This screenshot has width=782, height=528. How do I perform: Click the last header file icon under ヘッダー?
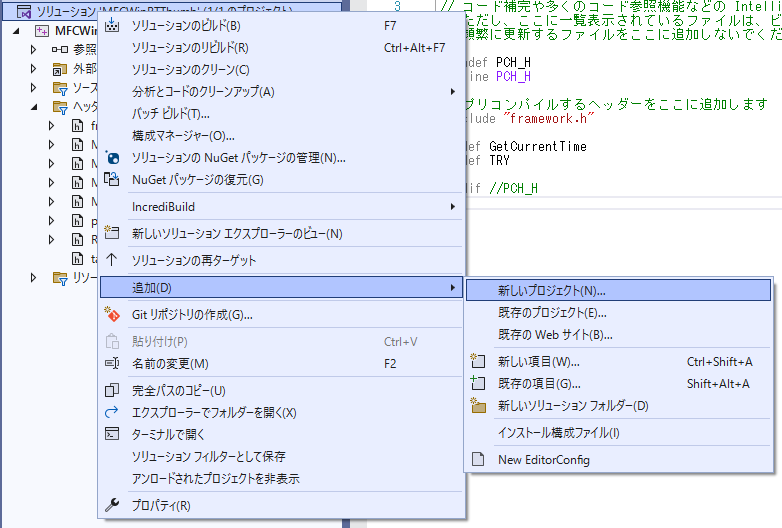tap(78, 258)
